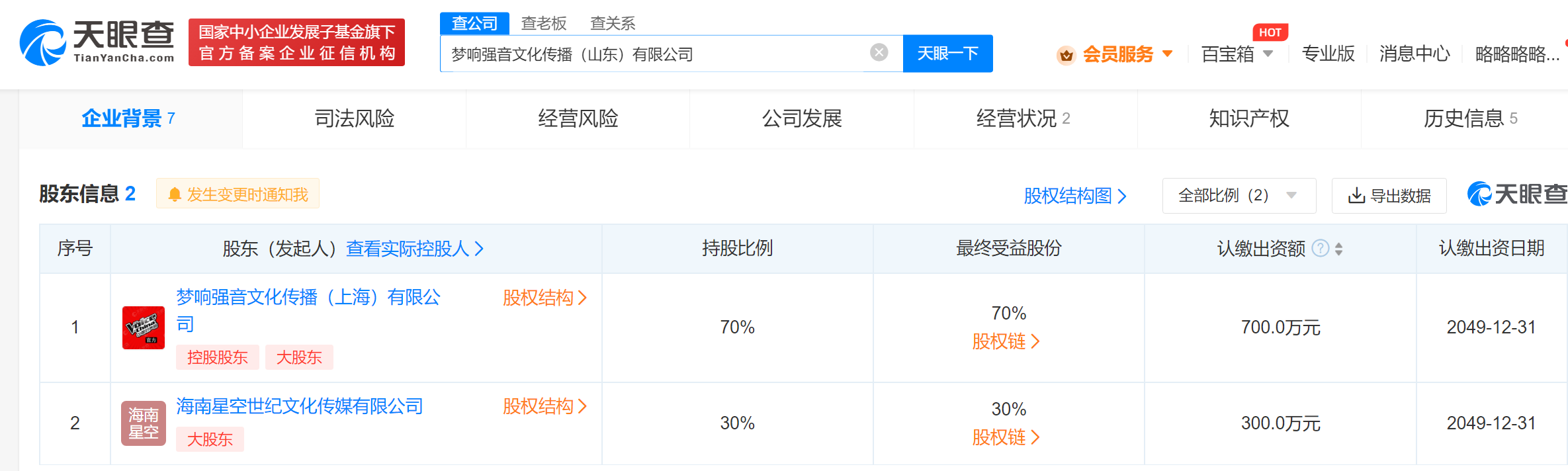The height and width of the screenshot is (471, 1568).
Task: Switch to the 经营状况 tab
Action: [1025, 118]
